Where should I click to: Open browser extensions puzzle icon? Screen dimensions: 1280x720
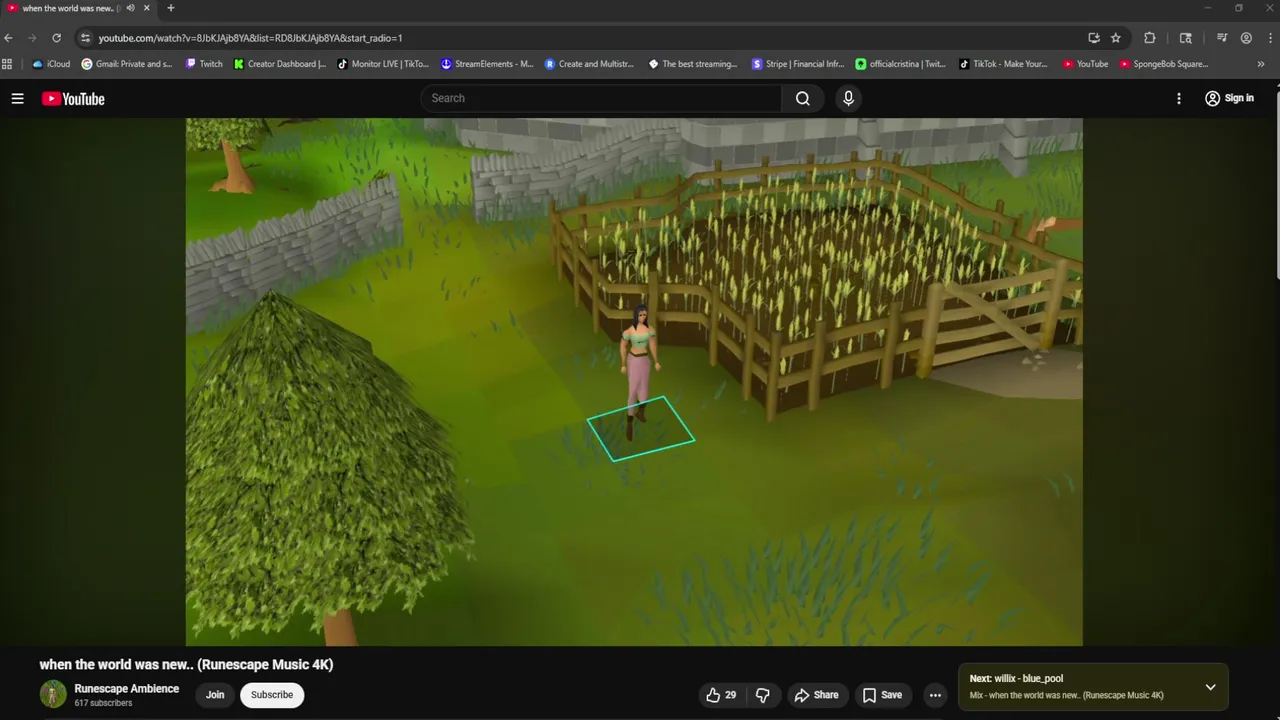[x=1150, y=38]
